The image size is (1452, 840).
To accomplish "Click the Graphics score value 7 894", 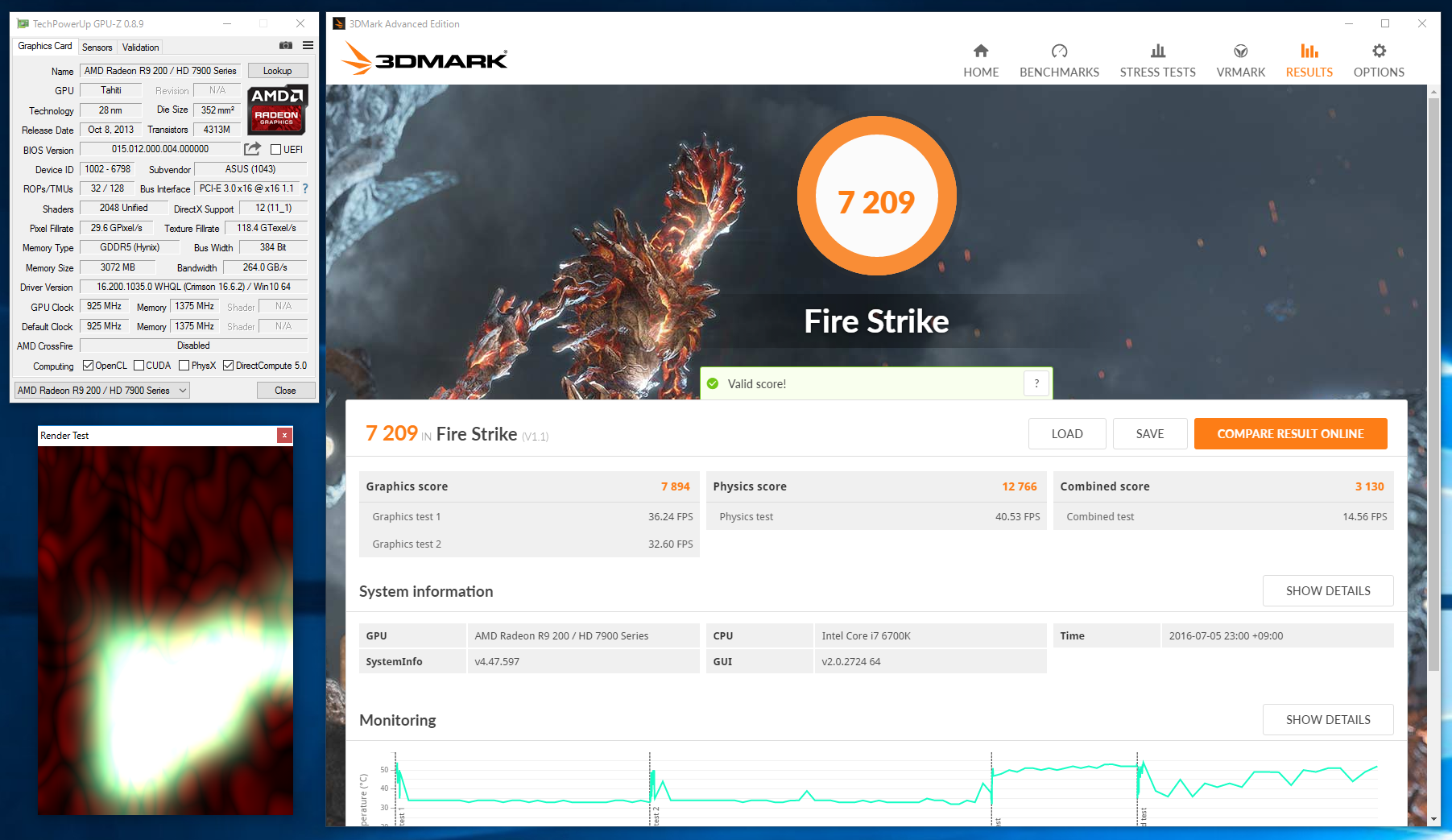I will click(x=675, y=486).
